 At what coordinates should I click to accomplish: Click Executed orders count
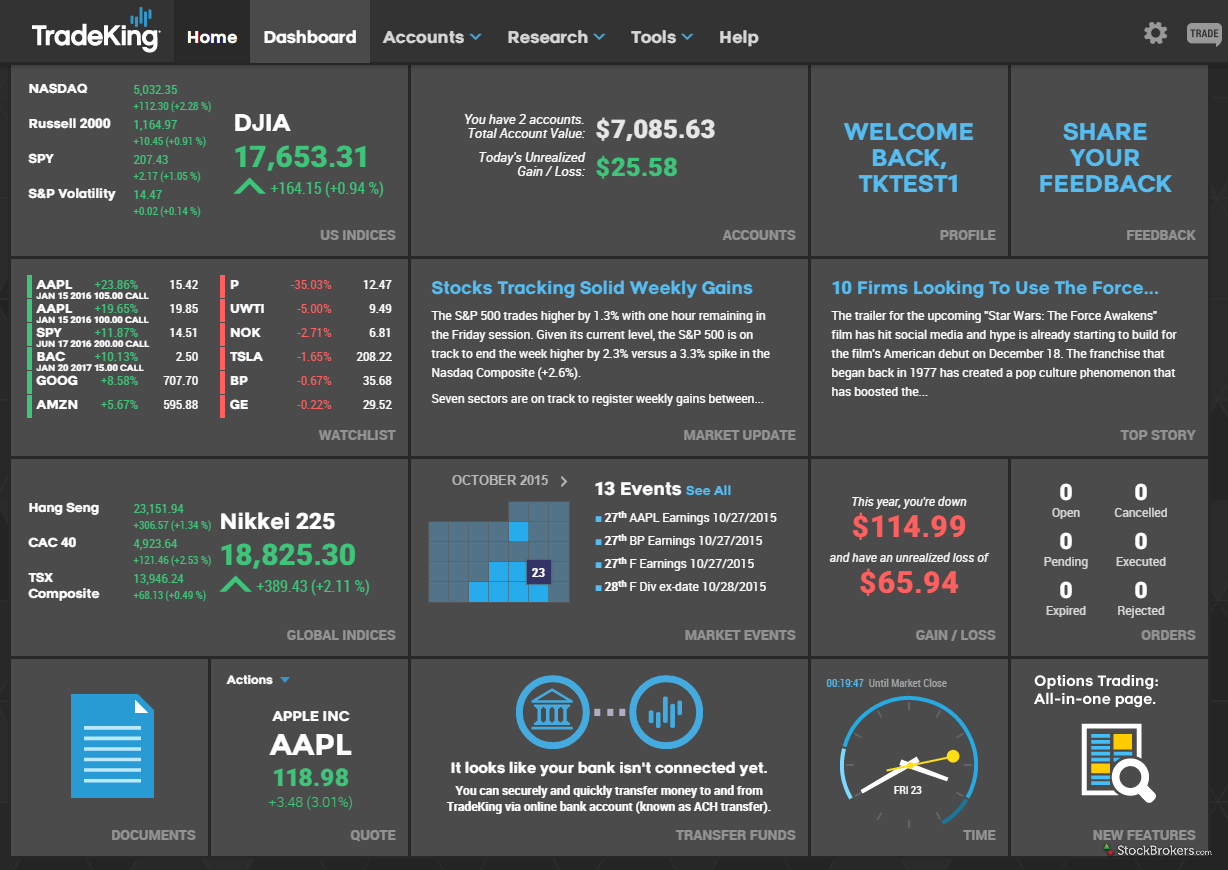point(1141,550)
